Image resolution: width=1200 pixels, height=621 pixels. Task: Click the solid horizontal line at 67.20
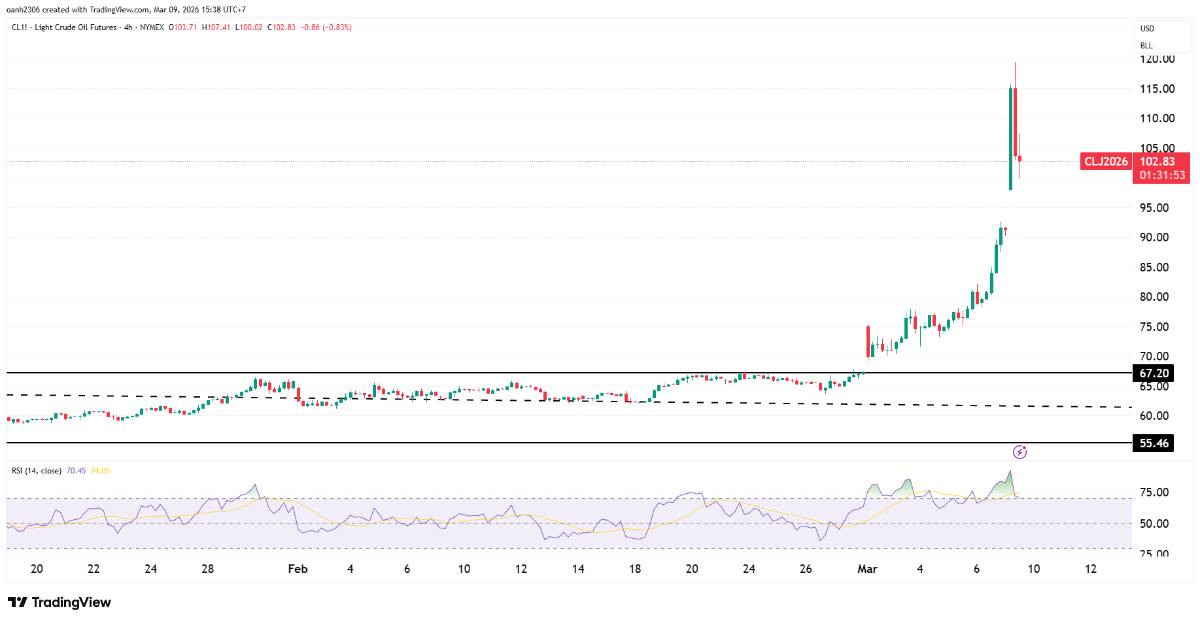pyautogui.click(x=566, y=372)
